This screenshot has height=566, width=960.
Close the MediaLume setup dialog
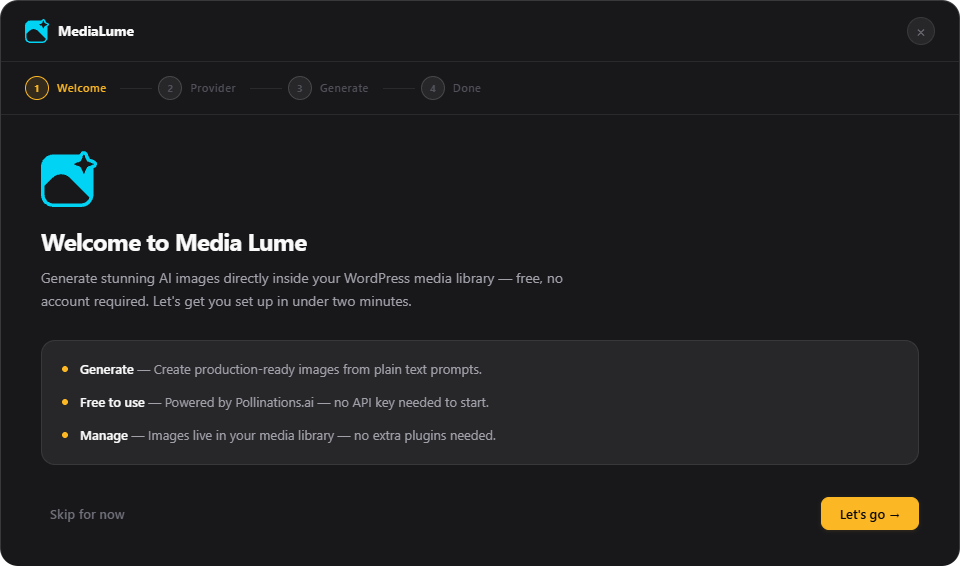[x=920, y=32]
